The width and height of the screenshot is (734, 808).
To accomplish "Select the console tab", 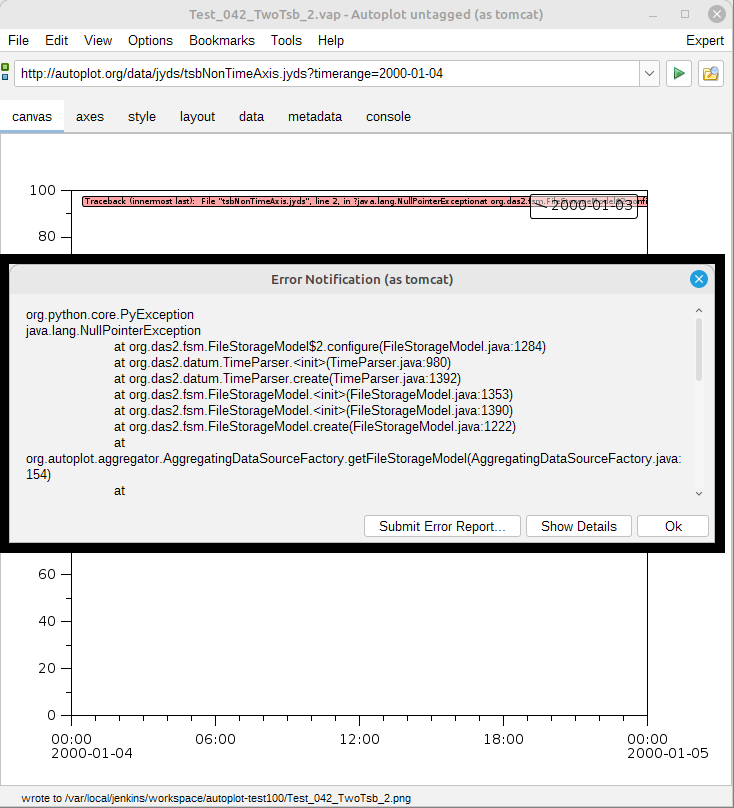I will click(x=388, y=116).
